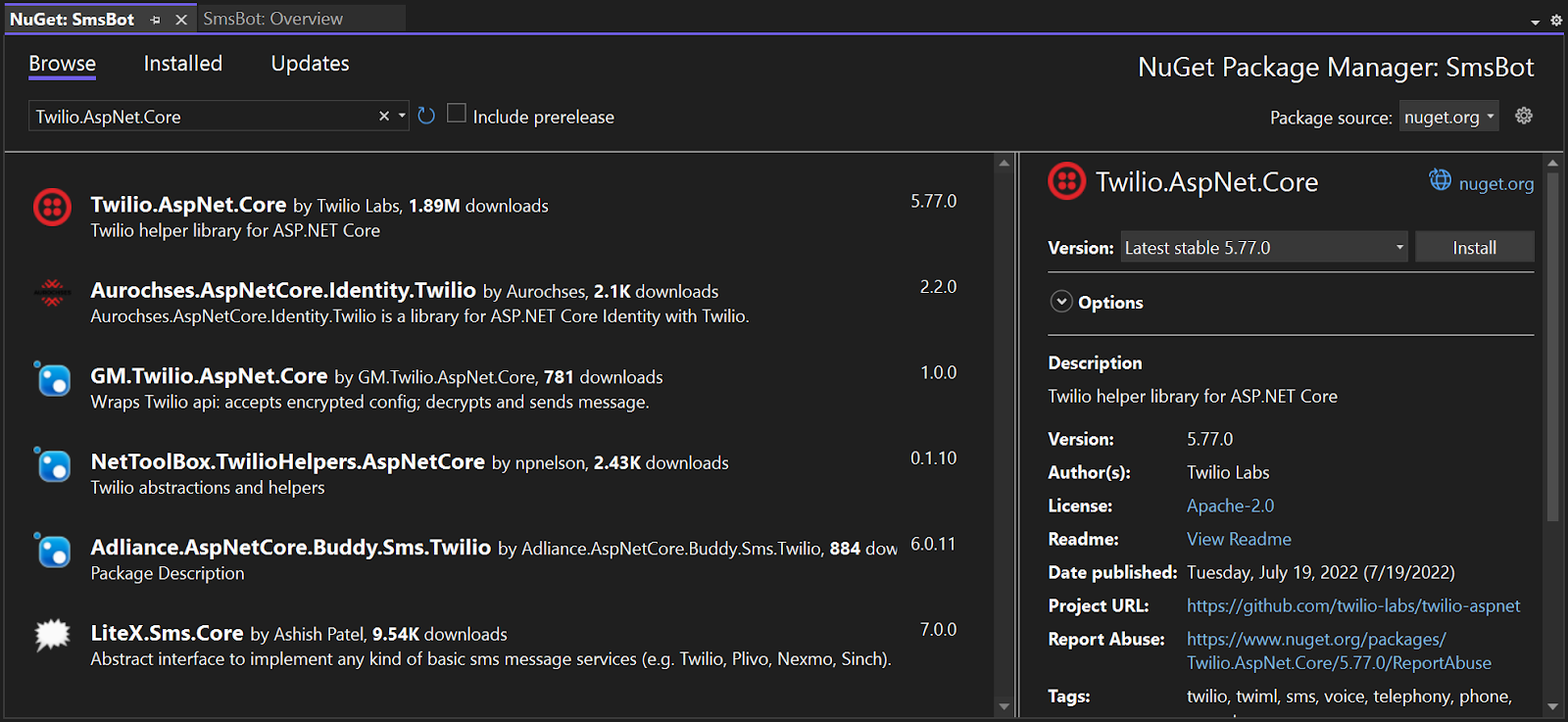Click GM.Twilio.AspNet.Core package icon
Viewport: 1568px width, 722px height.
click(53, 378)
